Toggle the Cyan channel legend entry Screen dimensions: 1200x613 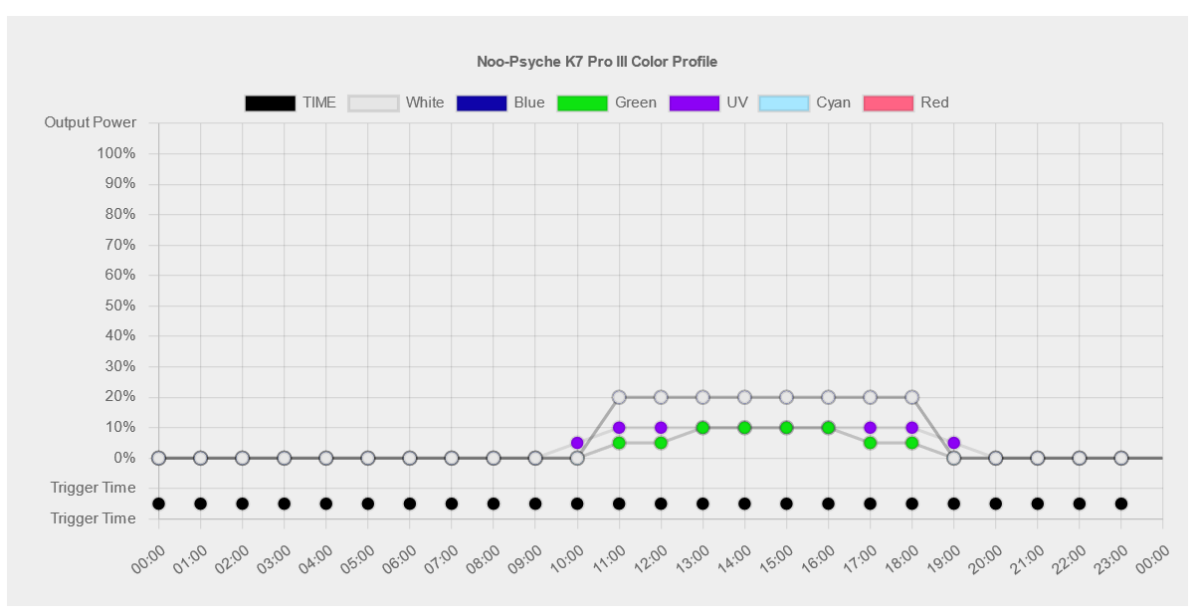click(x=805, y=103)
